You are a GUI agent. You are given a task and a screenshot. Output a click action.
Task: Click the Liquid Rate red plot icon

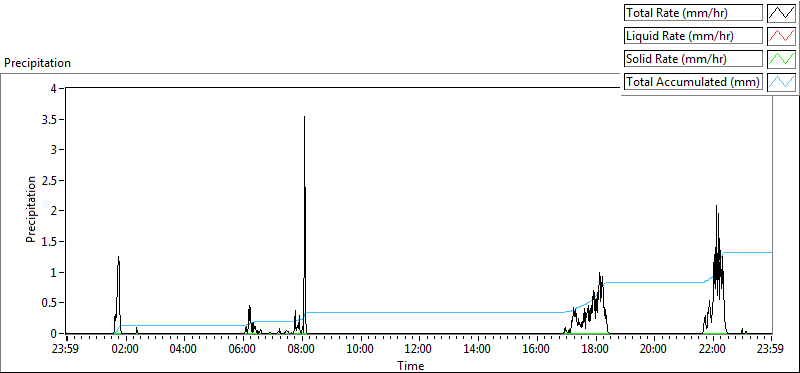781,36
